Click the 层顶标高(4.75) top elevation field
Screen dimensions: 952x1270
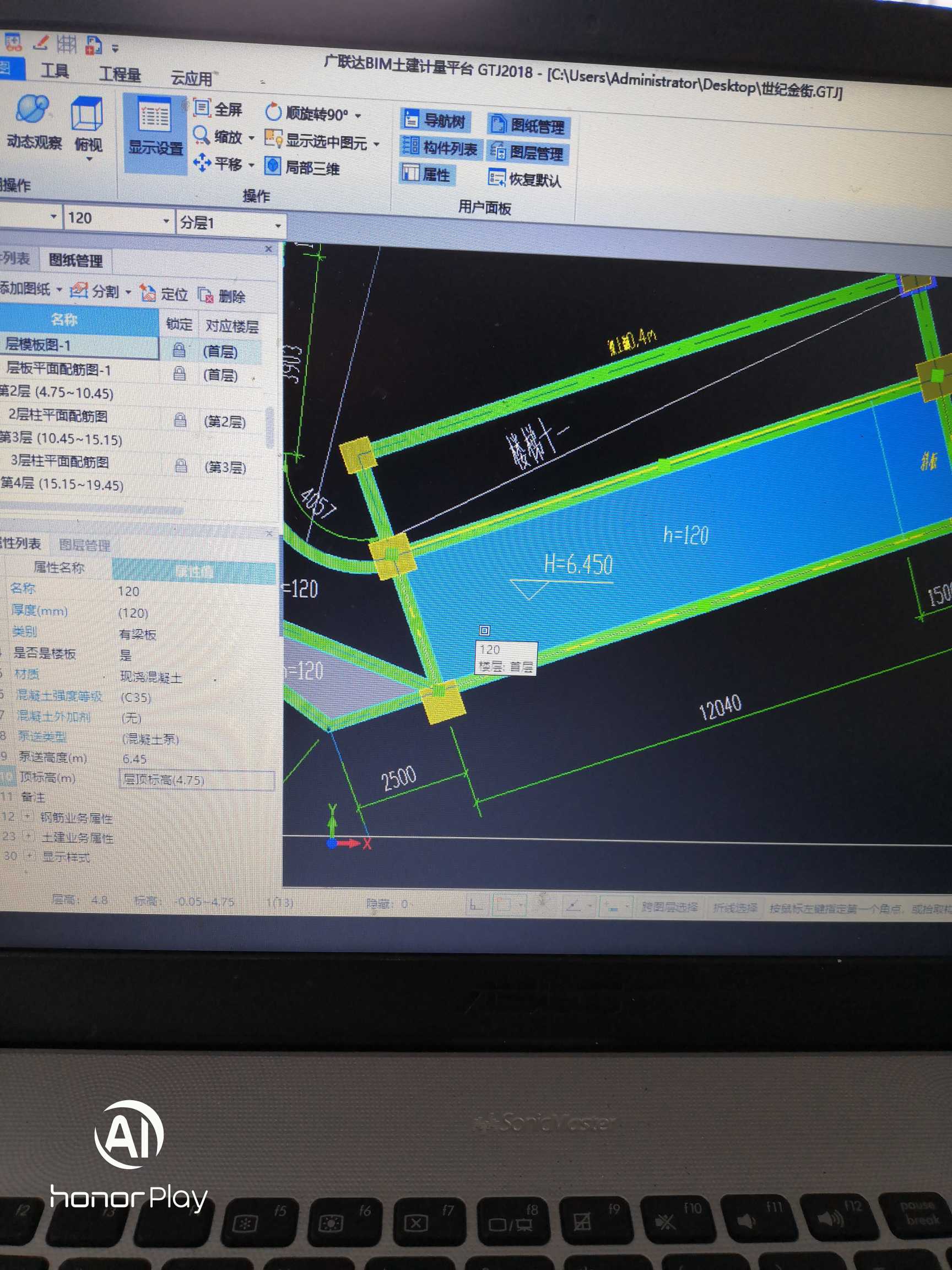coord(197,779)
